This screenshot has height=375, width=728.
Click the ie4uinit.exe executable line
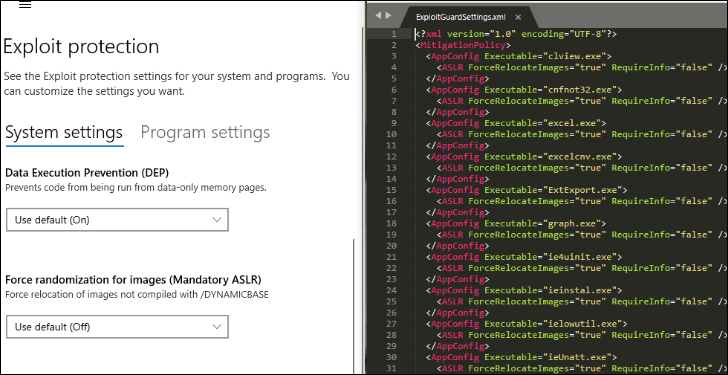tap(524, 257)
